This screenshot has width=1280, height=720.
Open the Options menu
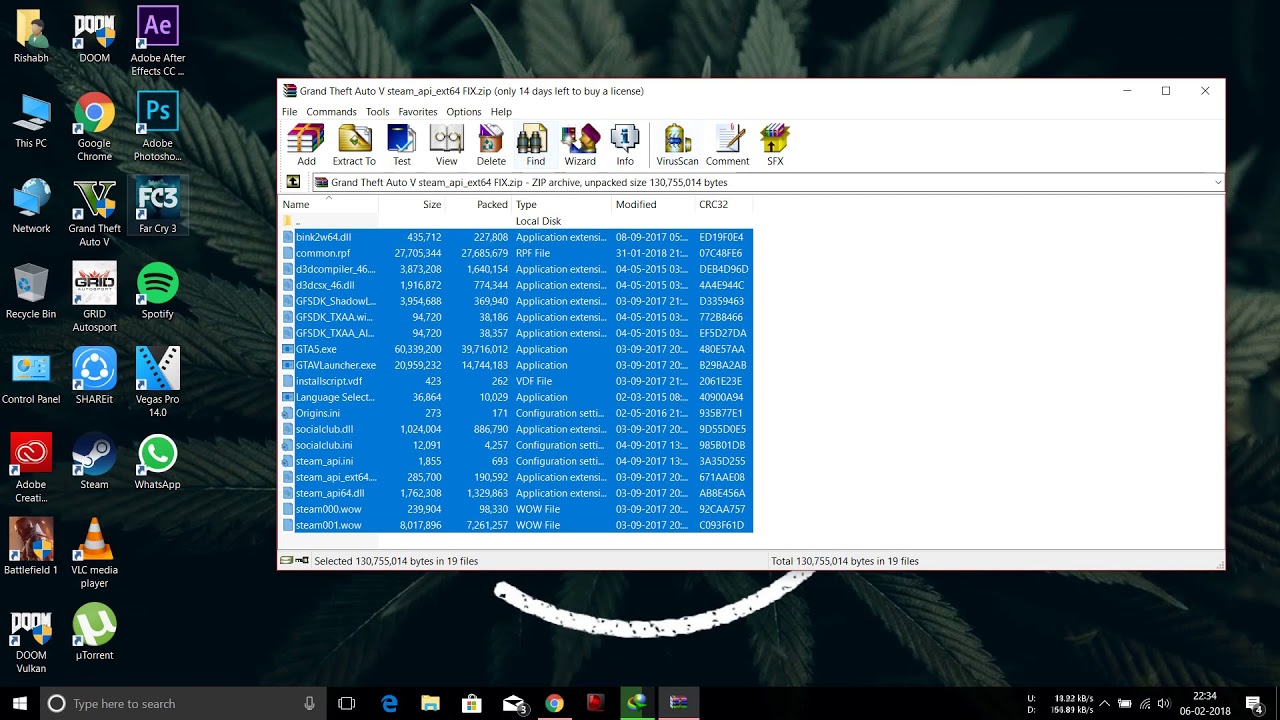[x=464, y=112]
